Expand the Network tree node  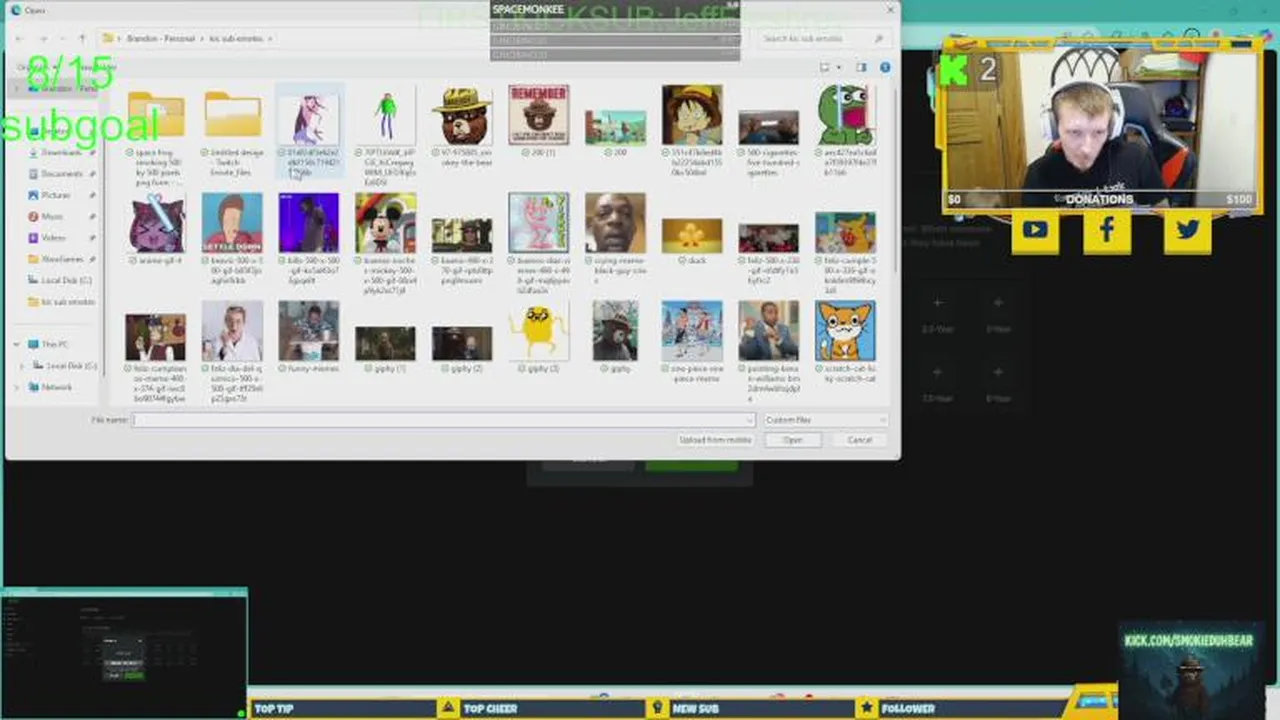pyautogui.click(x=17, y=387)
